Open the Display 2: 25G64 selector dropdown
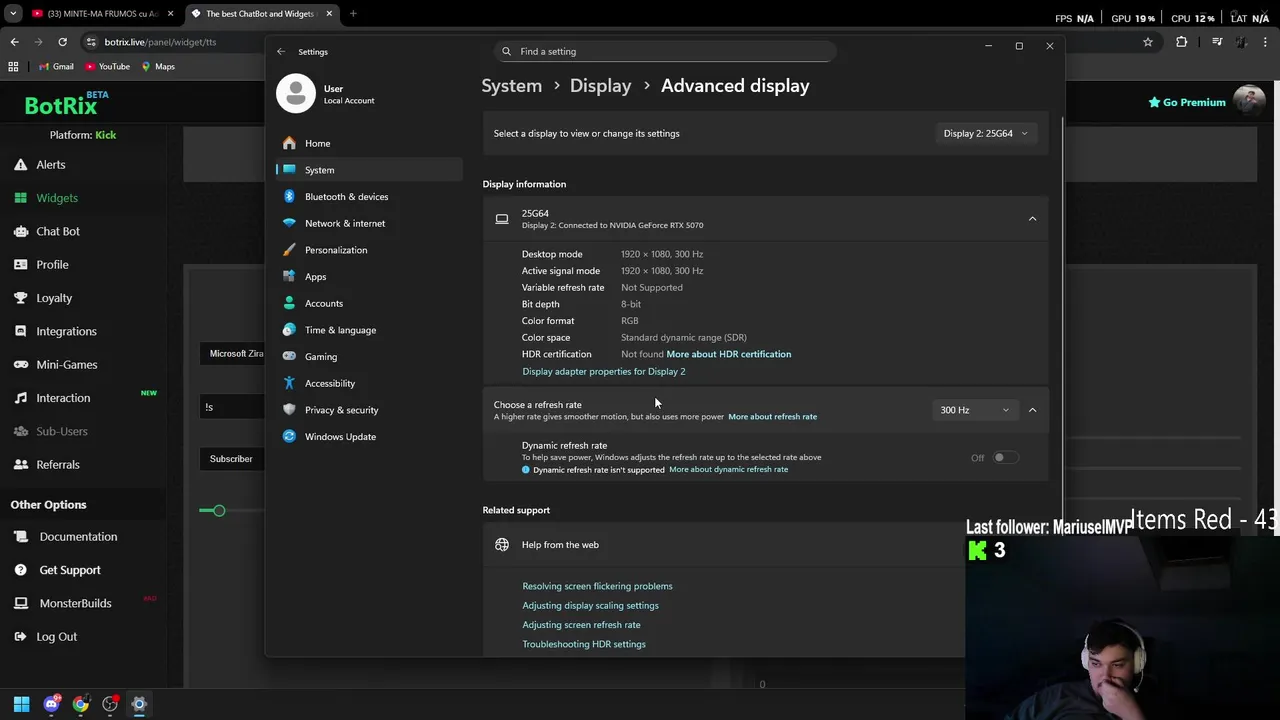This screenshot has height=720, width=1280. click(x=986, y=133)
